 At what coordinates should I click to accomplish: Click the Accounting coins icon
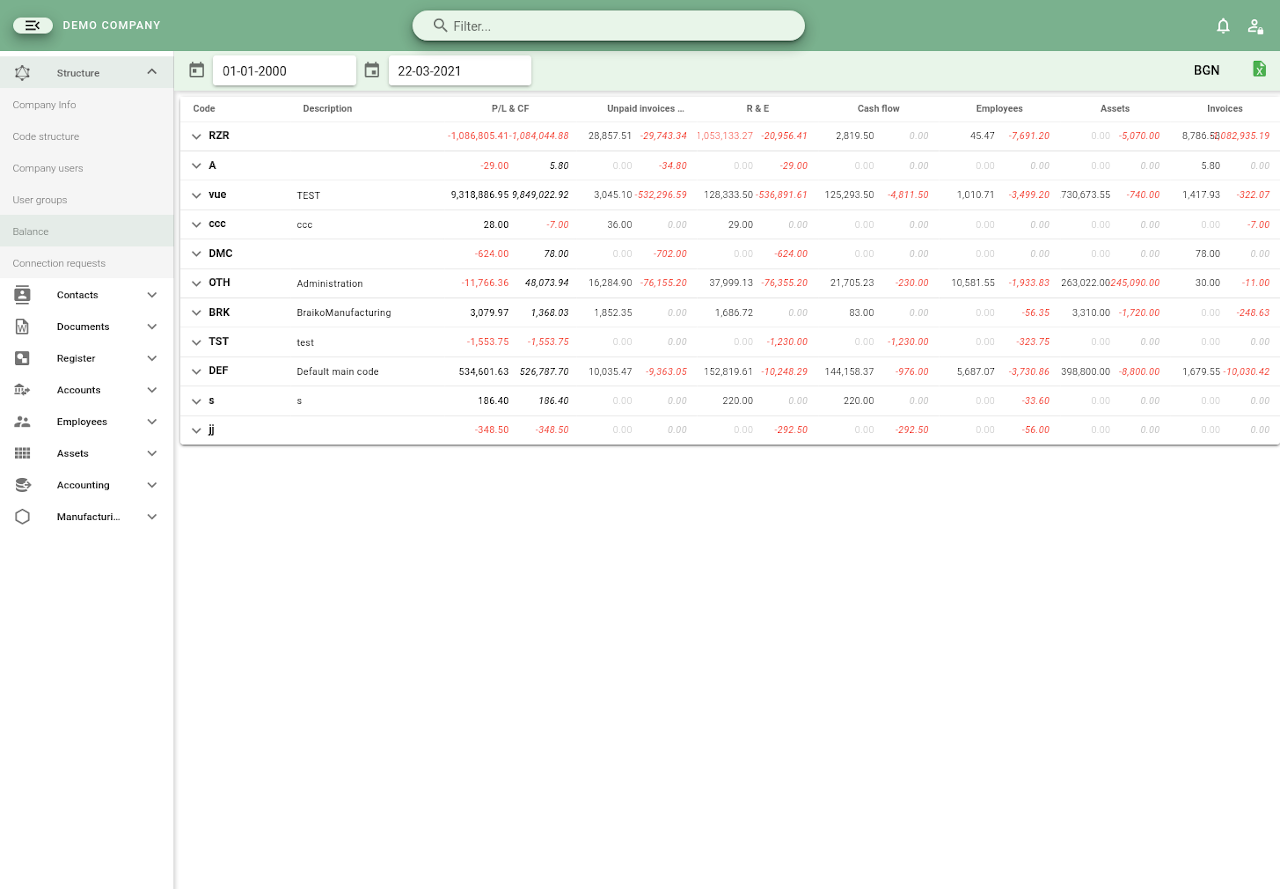pos(22,485)
